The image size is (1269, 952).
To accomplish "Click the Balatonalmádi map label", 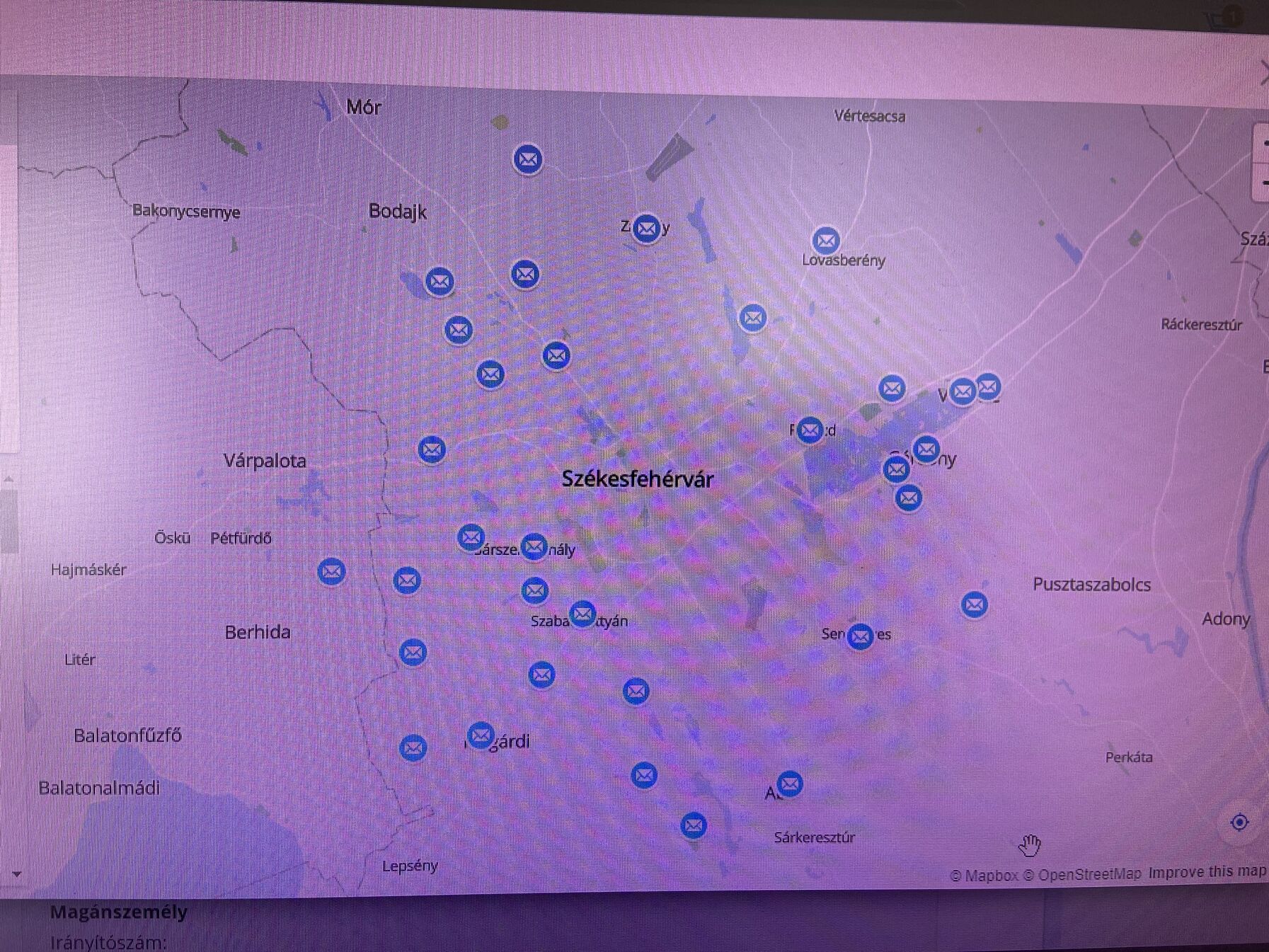I will pyautogui.click(x=99, y=788).
